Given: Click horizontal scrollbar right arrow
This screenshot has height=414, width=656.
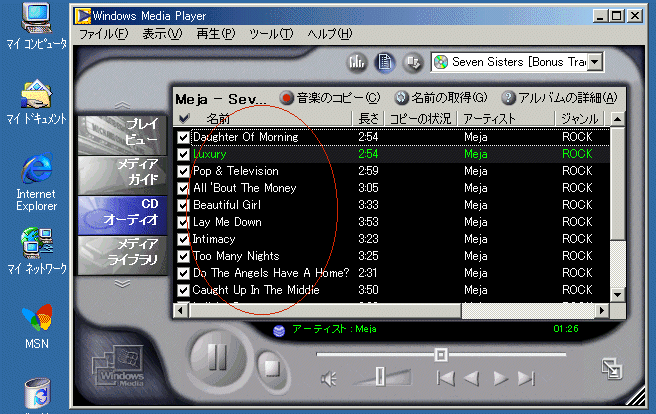Looking at the screenshot, I should coord(602,311).
